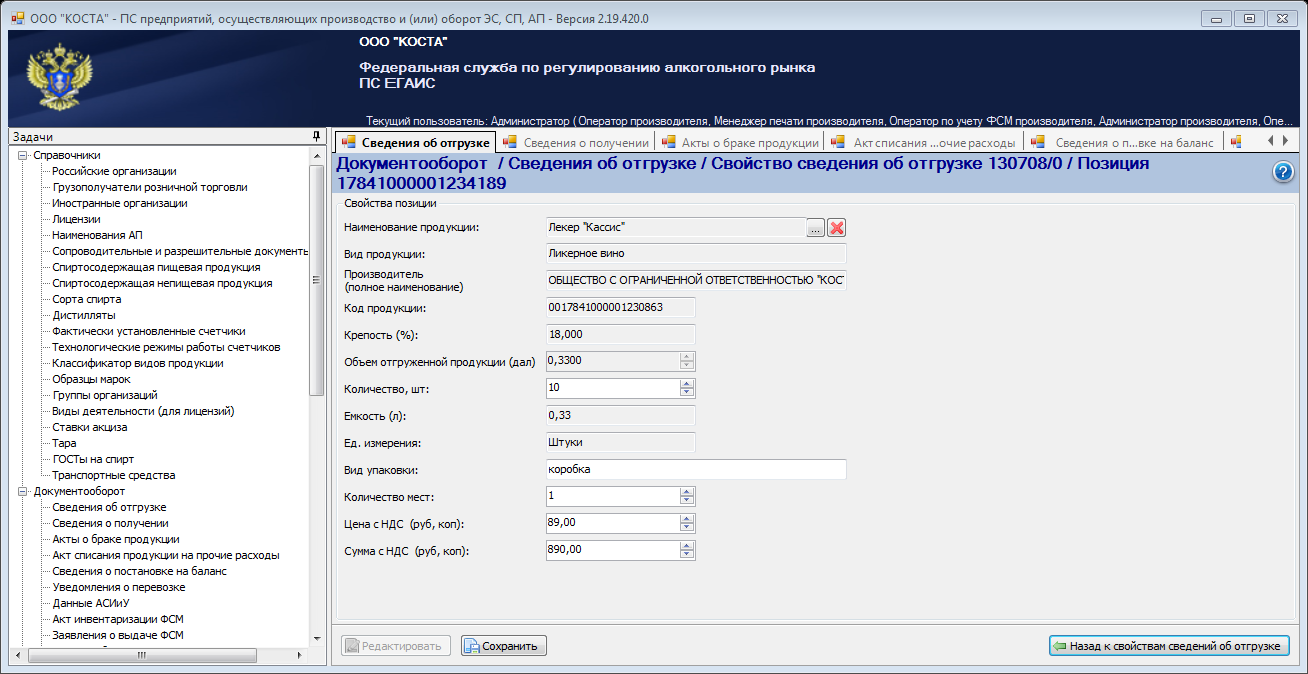Open Заявления о выдаче ФСМ tree item
The image size is (1308, 674).
(118, 635)
